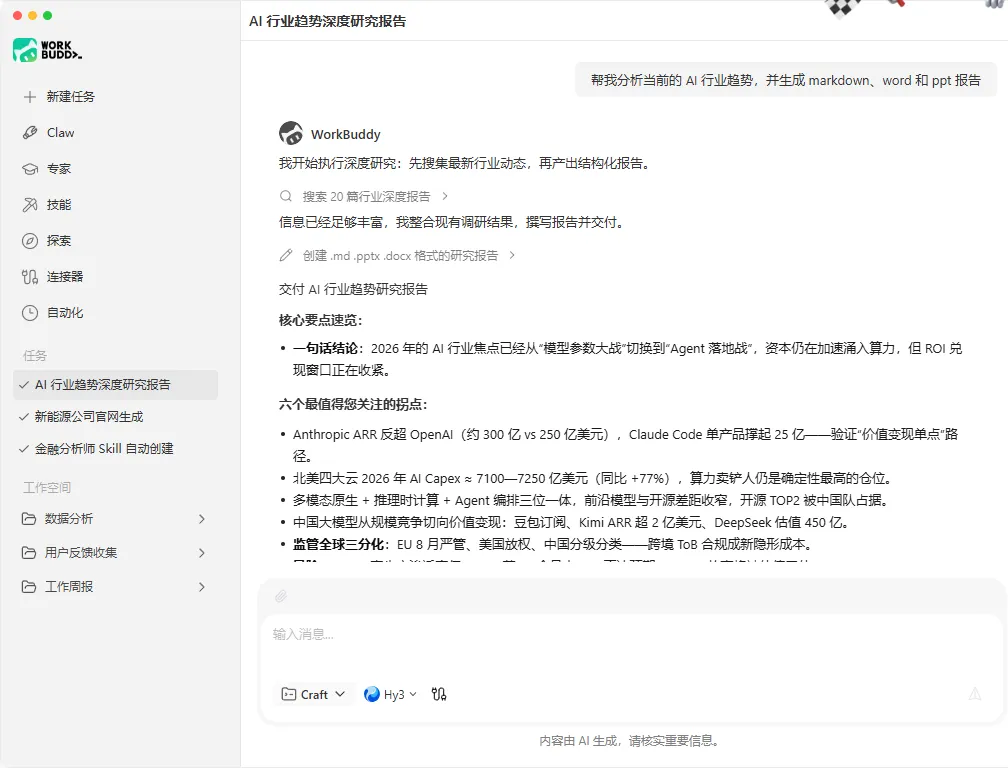Click the 内容由 AI 生成 disclaimer text
The image size is (1008, 768).
(x=629, y=741)
